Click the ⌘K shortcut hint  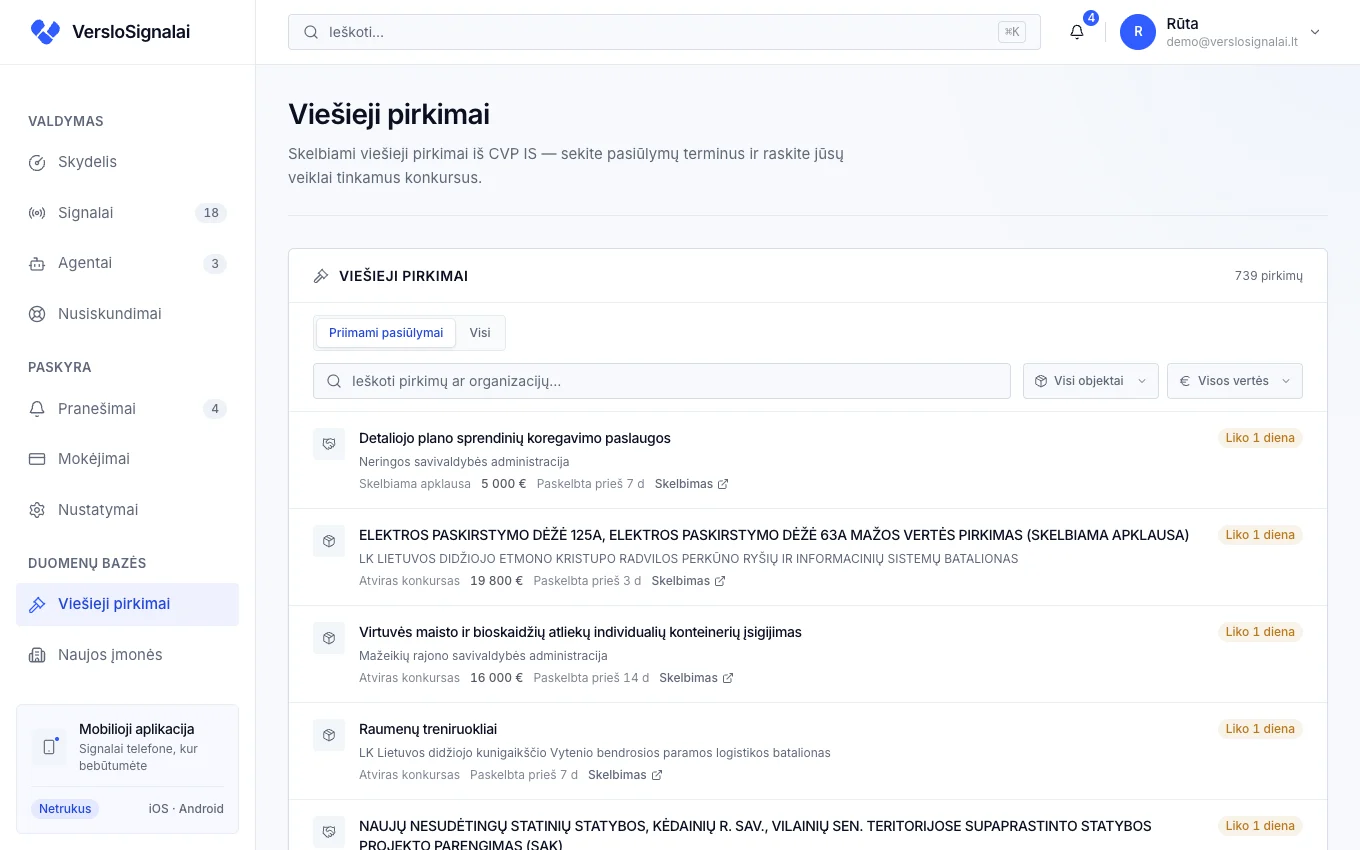point(1012,32)
